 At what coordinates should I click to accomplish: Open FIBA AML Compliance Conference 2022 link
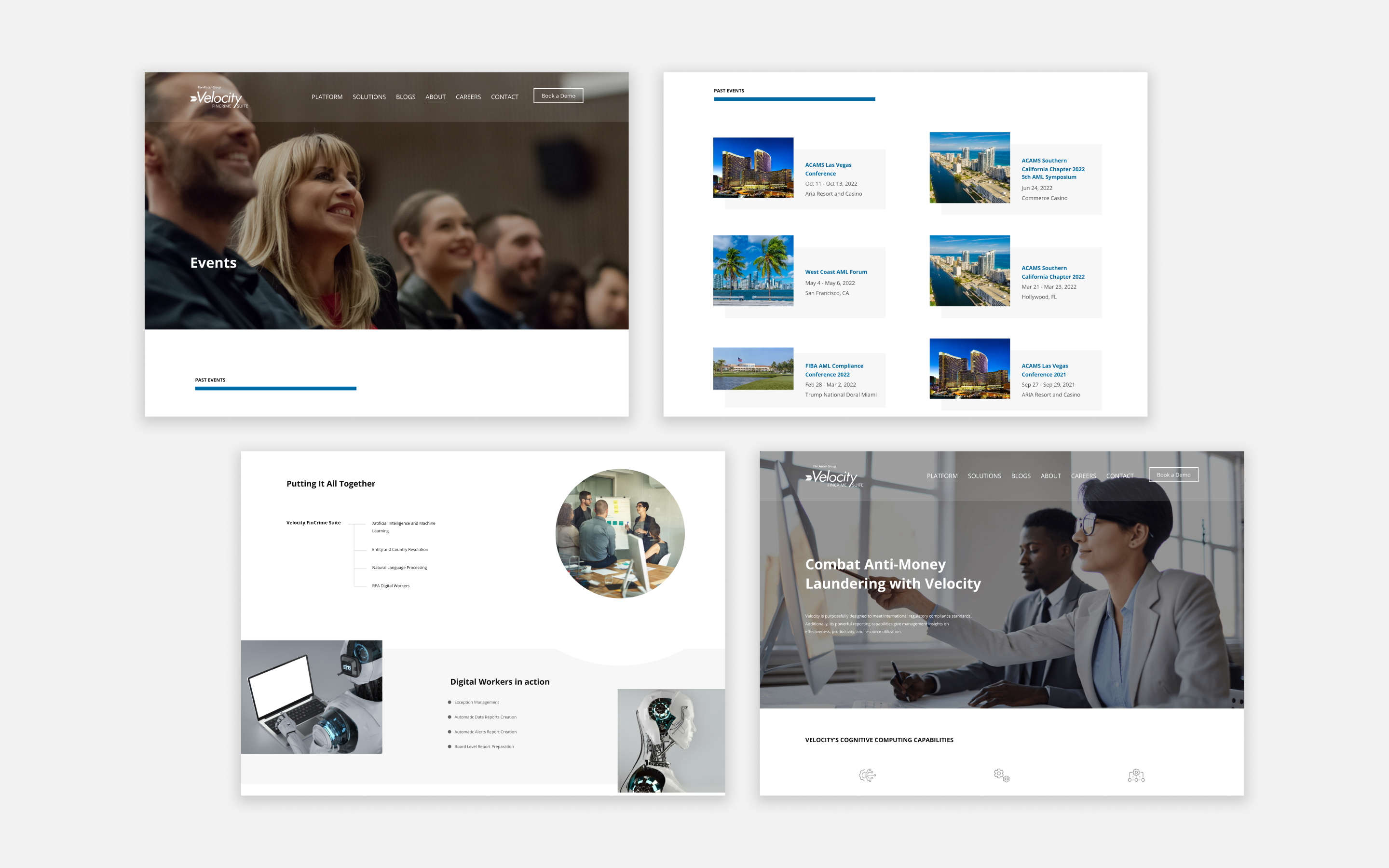click(x=833, y=370)
